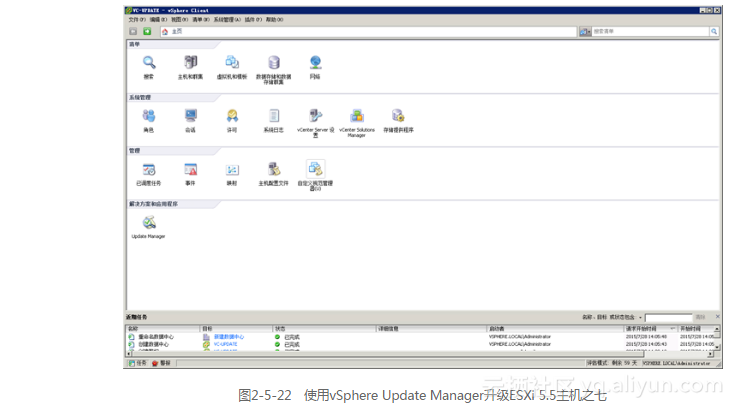Open the 系统日志 system logs icon
Image resolution: width=734 pixels, height=409 pixels.
pos(274,116)
